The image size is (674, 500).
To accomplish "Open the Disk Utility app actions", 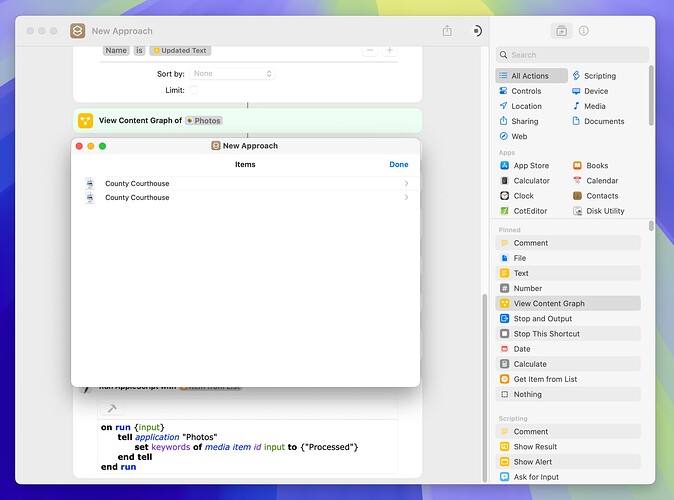I will click(x=598, y=211).
